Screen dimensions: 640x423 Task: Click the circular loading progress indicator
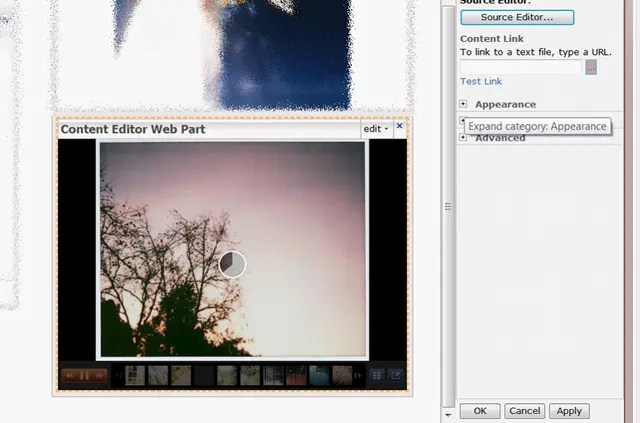point(232,265)
